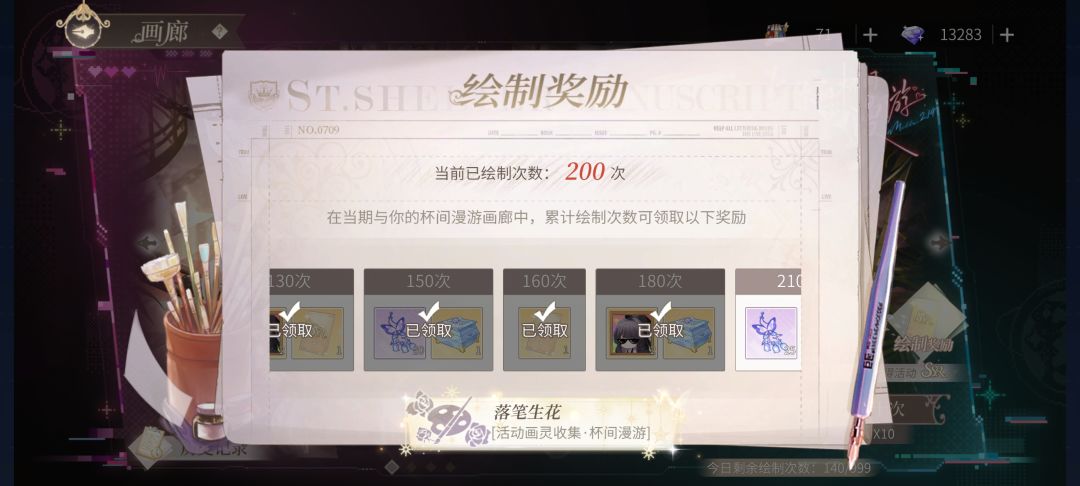
Task: Tap the blue treasure chest in 150次 reward
Action: click(456, 333)
